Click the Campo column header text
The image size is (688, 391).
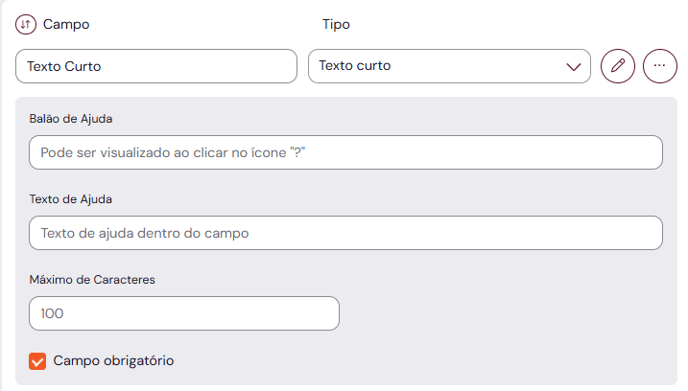point(66,24)
